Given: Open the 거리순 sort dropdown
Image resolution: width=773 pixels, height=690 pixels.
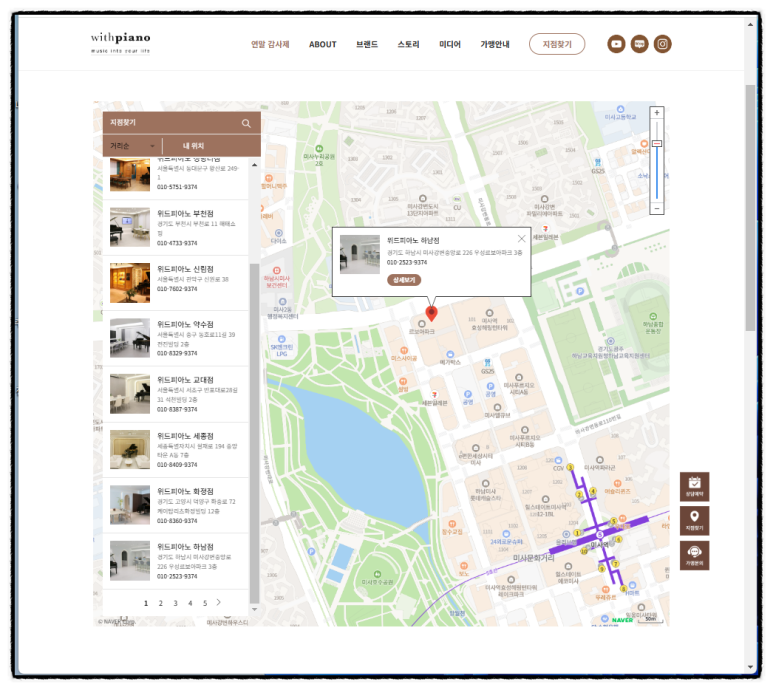Looking at the screenshot, I should click(132, 146).
